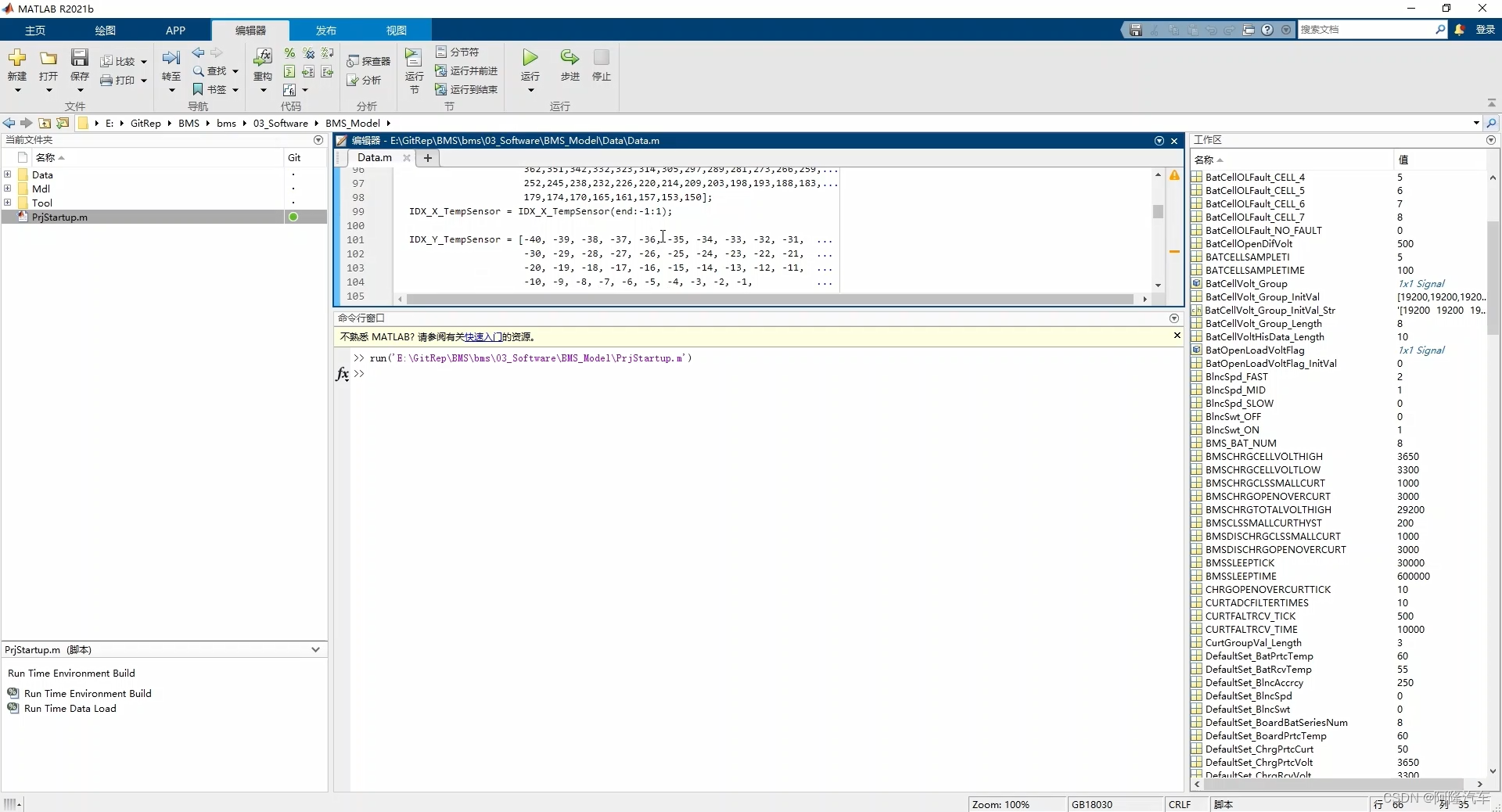Screen dimensions: 1502x812
Task: Click the 打开 (Open) folder icon
Action: [49, 58]
